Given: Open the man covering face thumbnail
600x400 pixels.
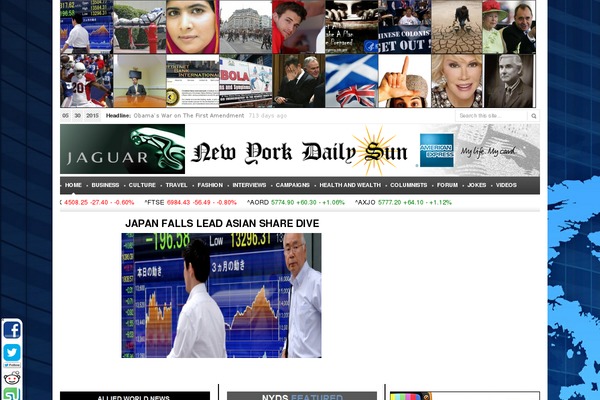Looking at the screenshot, I should (x=298, y=81).
